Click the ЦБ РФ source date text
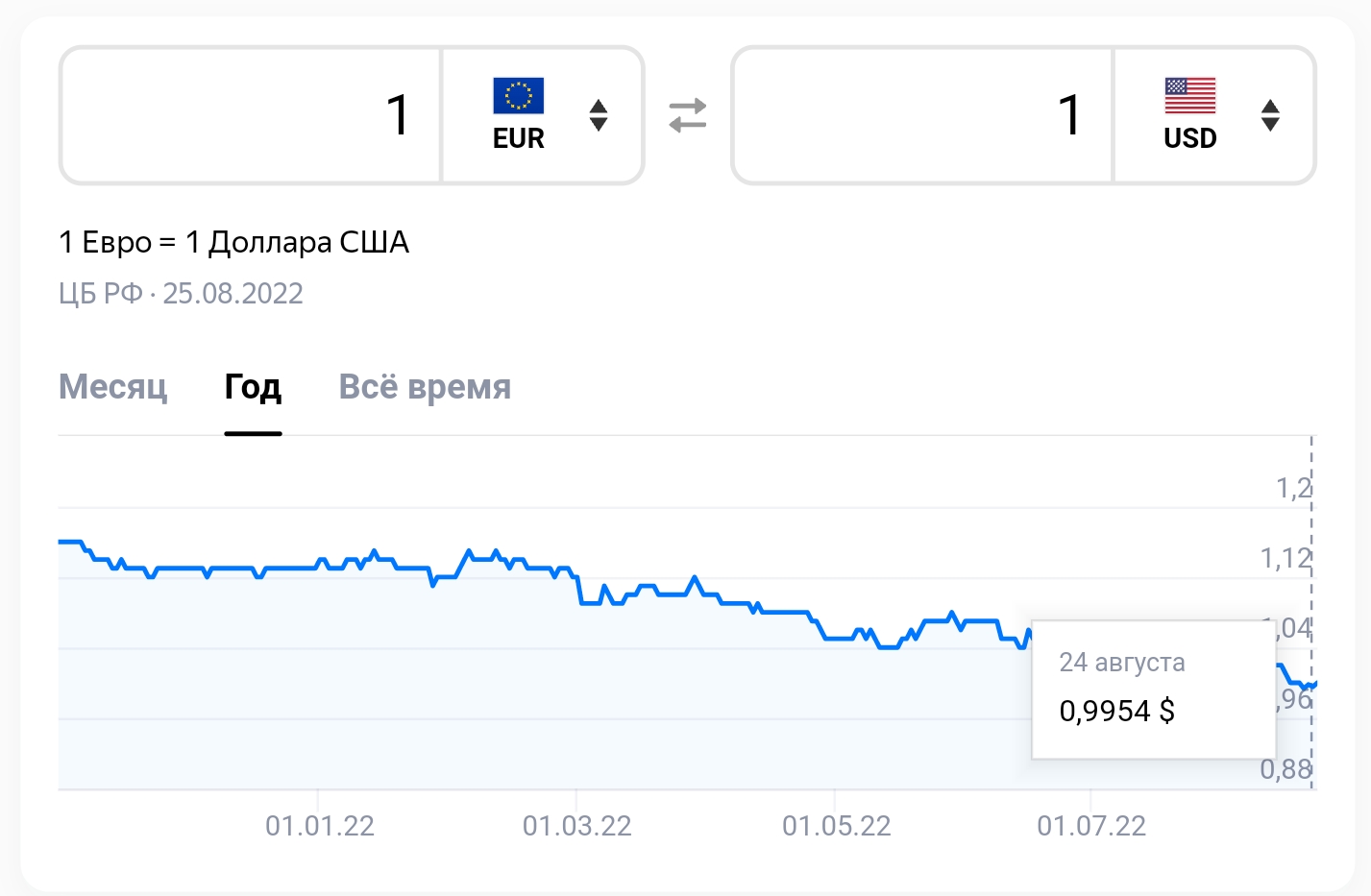The width and height of the screenshot is (1371, 896). [x=182, y=293]
